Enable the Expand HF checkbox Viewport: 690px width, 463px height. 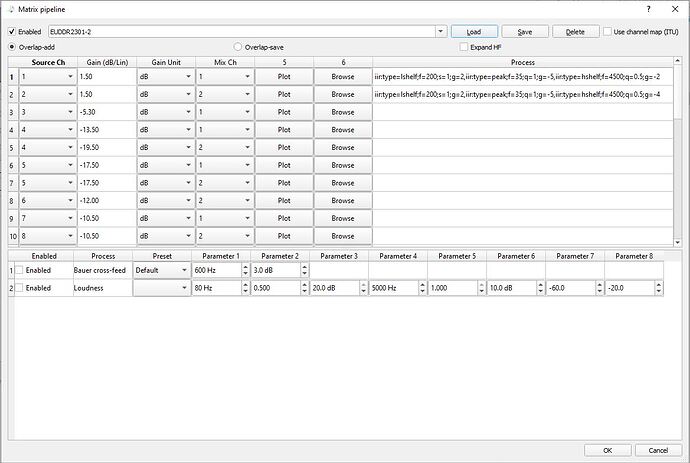[x=463, y=47]
